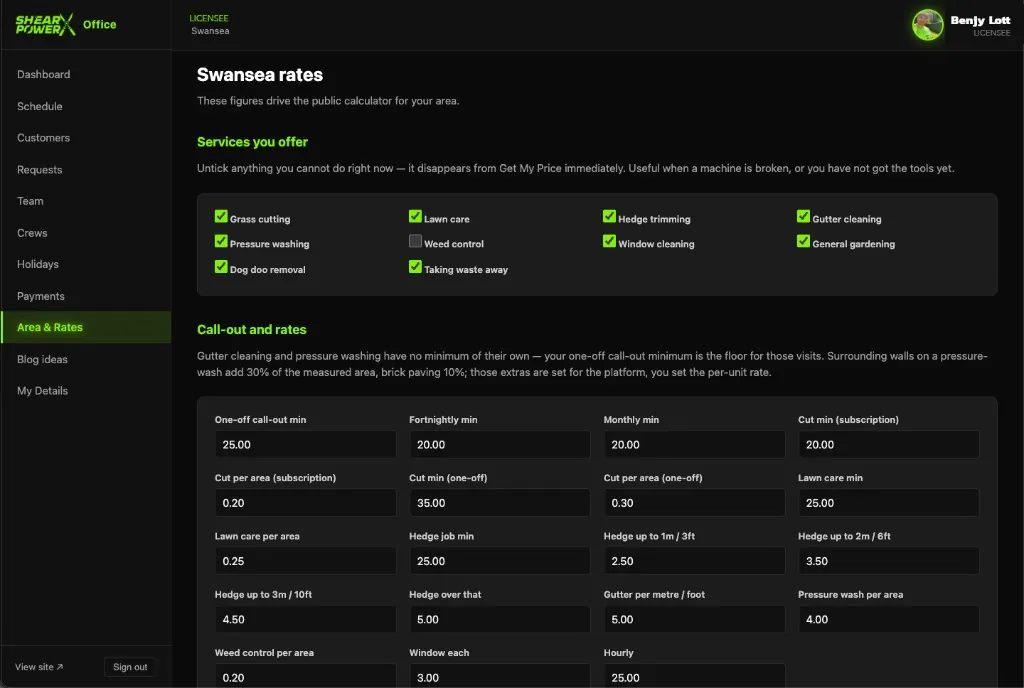Edit the Monthly min value
1024x688 pixels.
[x=694, y=445]
